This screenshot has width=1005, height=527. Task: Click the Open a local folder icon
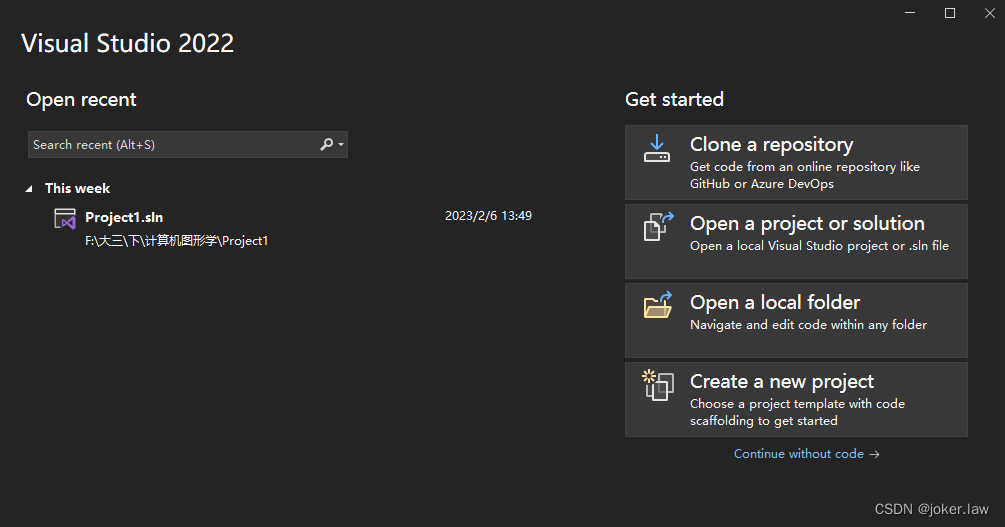click(x=658, y=305)
